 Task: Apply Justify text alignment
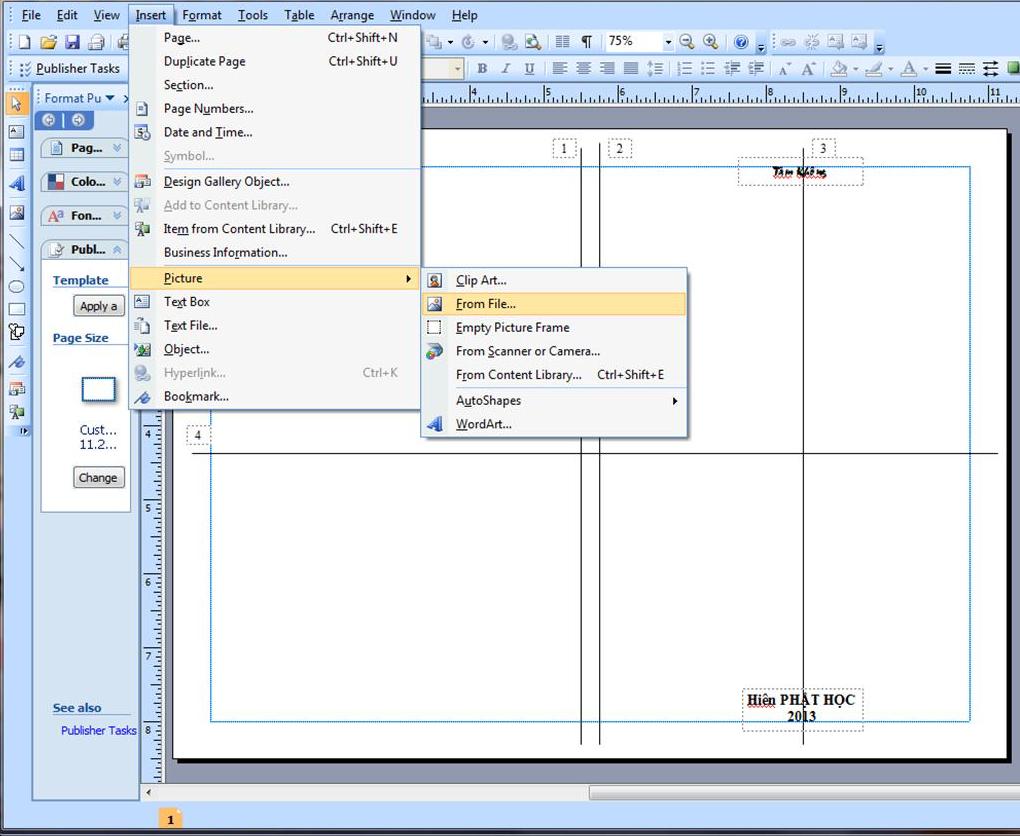(x=630, y=68)
